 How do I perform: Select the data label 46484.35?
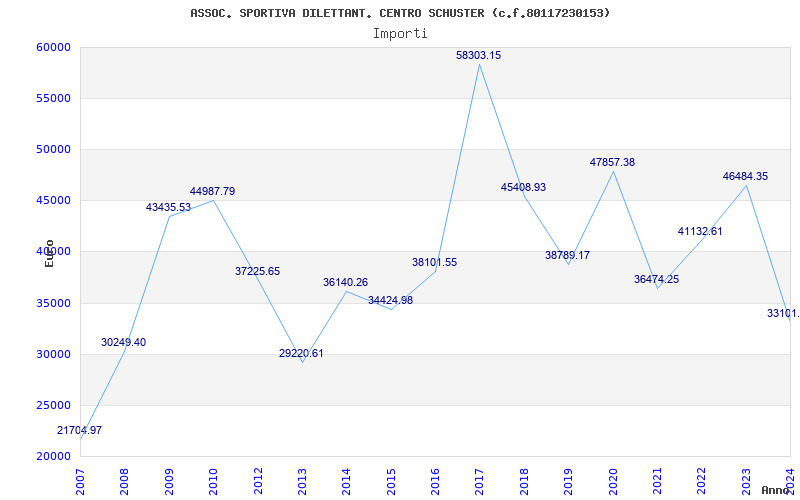(x=745, y=177)
